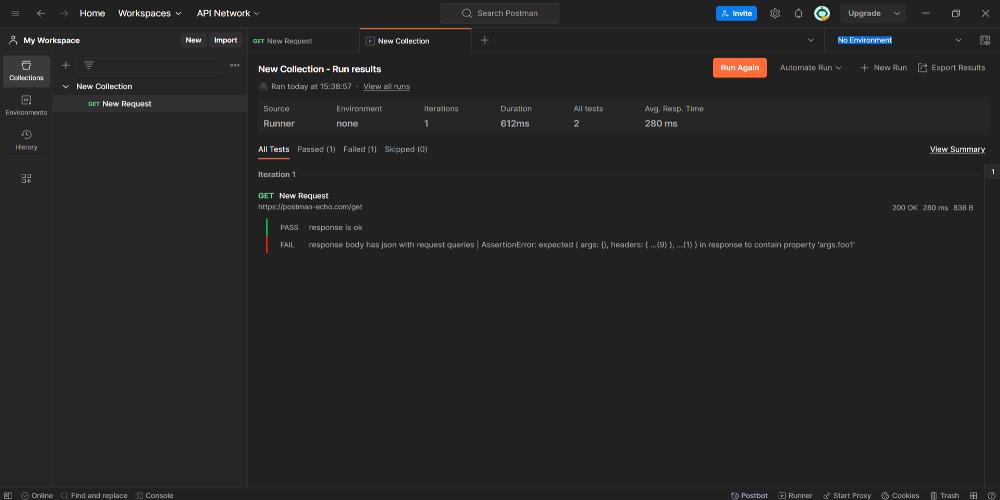The width and height of the screenshot is (1000, 500).
Task: Open Postbot in the status bar
Action: click(x=749, y=496)
